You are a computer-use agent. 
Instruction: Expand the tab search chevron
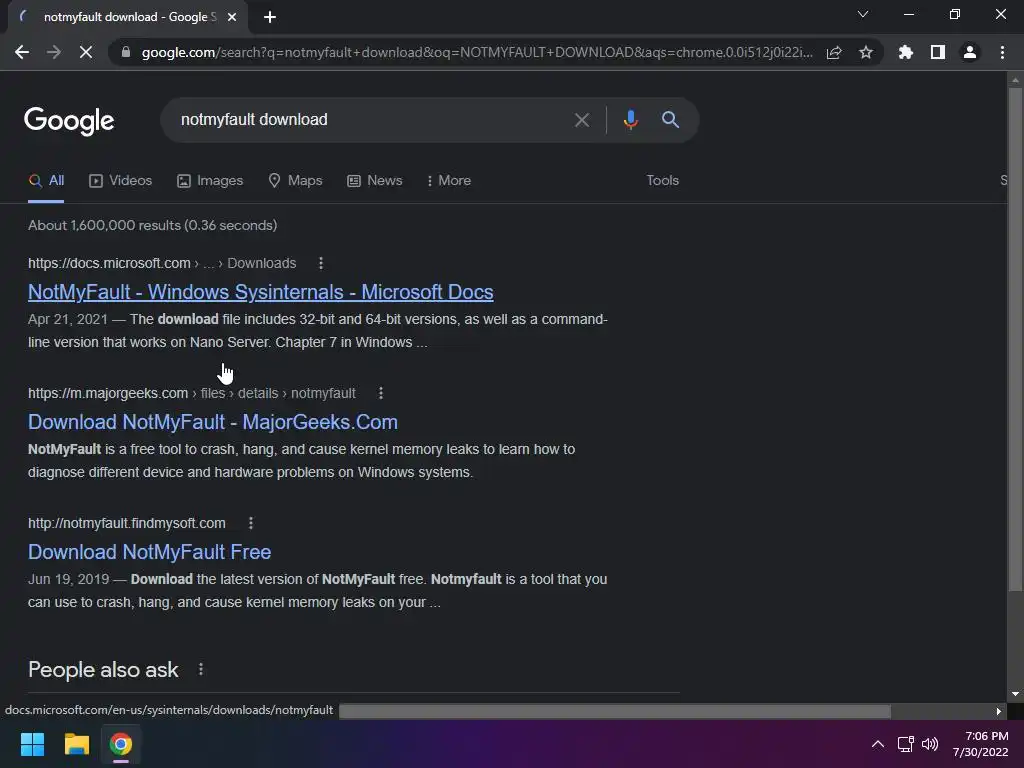click(863, 14)
